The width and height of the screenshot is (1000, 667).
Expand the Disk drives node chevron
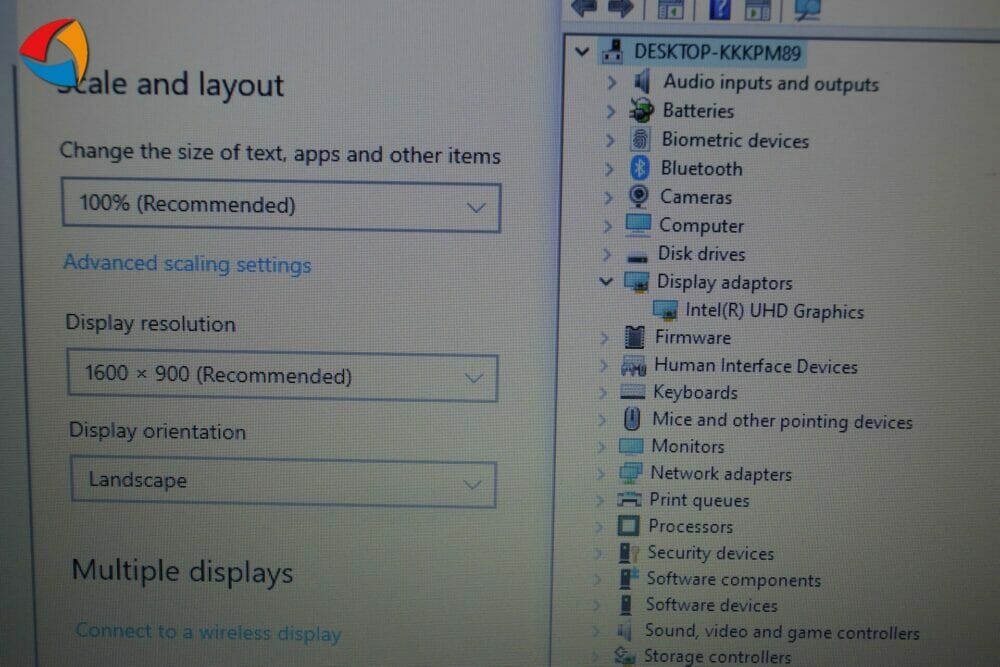pyautogui.click(x=607, y=254)
